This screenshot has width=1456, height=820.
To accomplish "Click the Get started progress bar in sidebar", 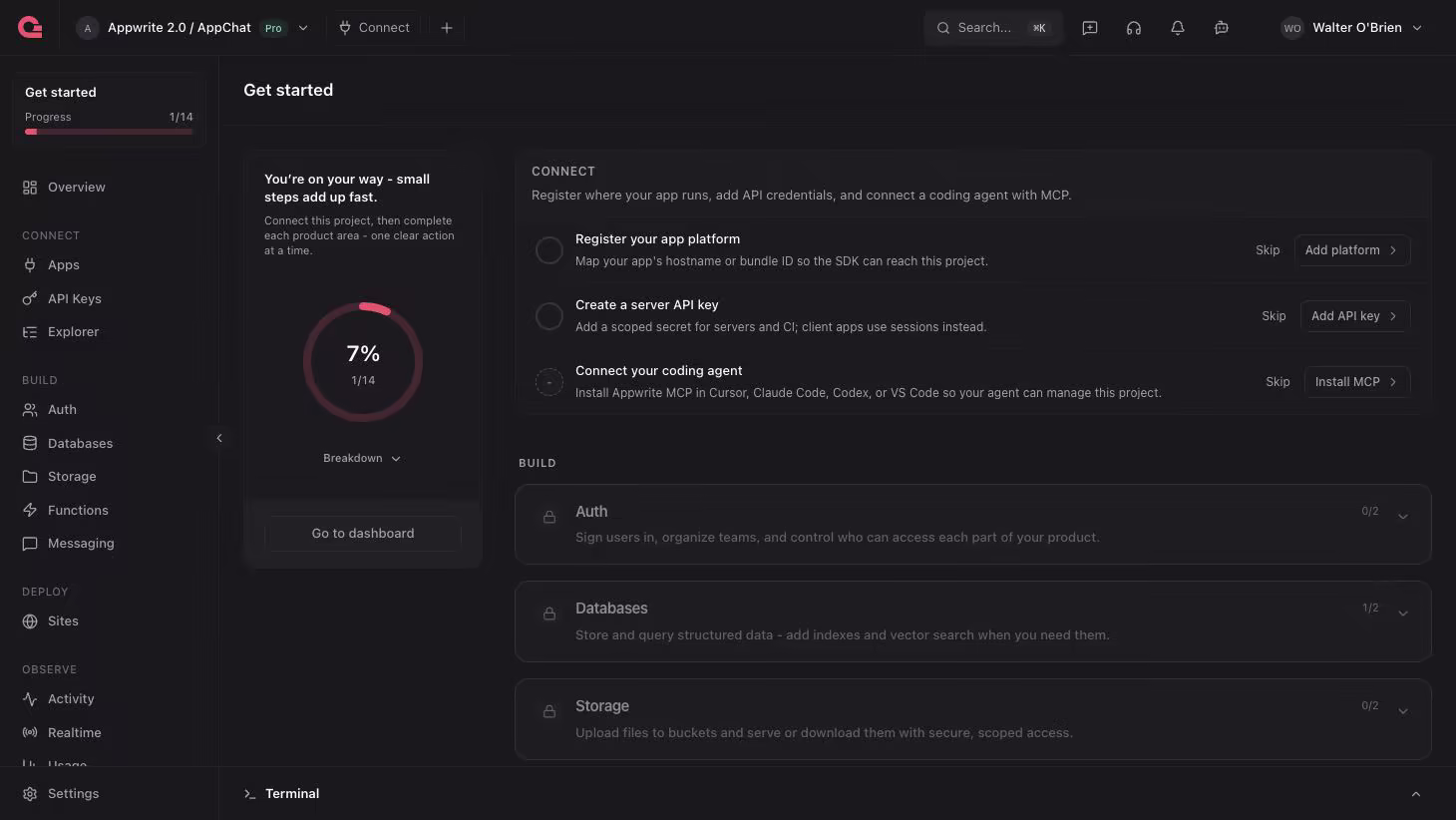I will (x=109, y=132).
